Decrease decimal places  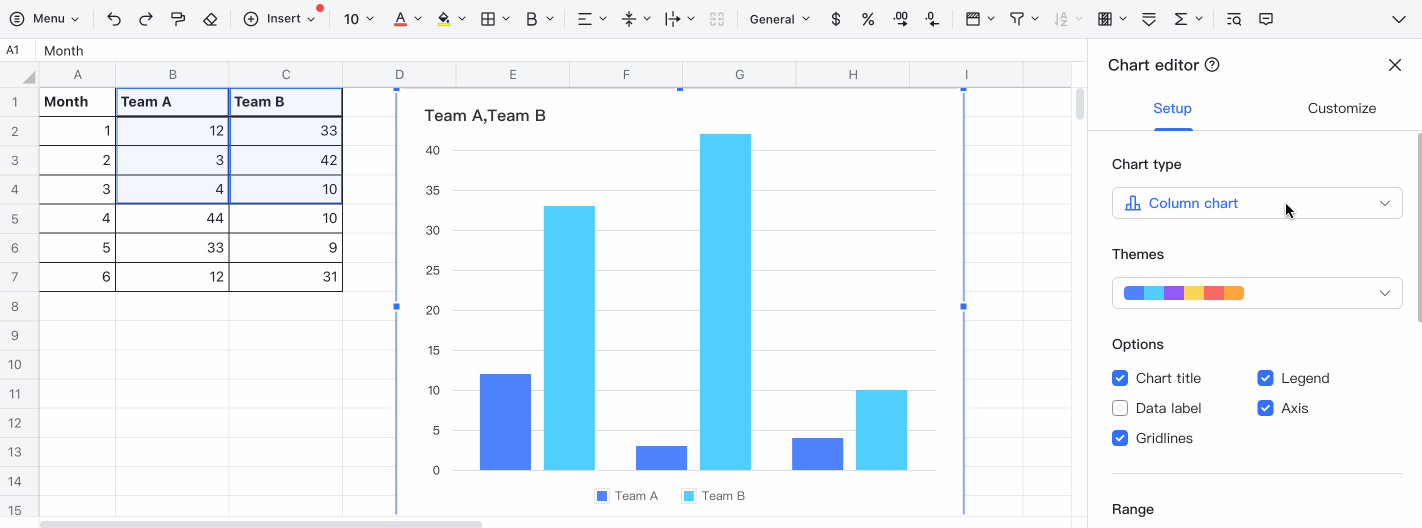click(x=932, y=19)
